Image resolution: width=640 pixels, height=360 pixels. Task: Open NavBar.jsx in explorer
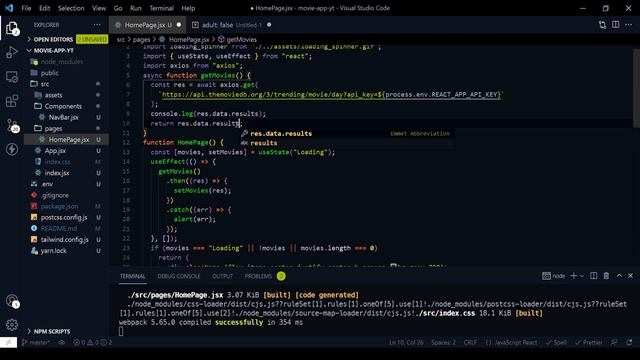(x=67, y=118)
